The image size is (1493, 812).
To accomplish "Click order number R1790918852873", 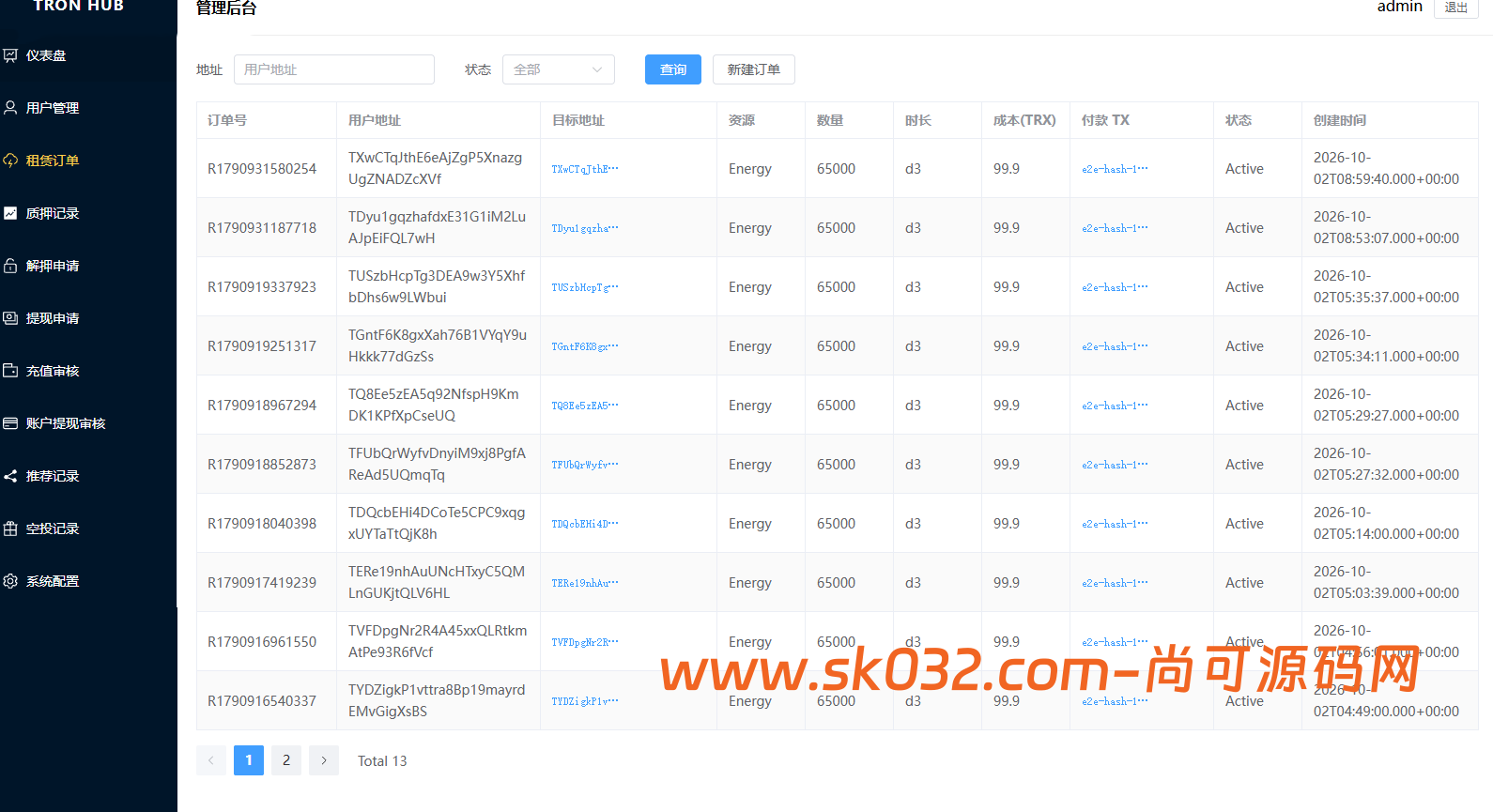I will coord(262,465).
